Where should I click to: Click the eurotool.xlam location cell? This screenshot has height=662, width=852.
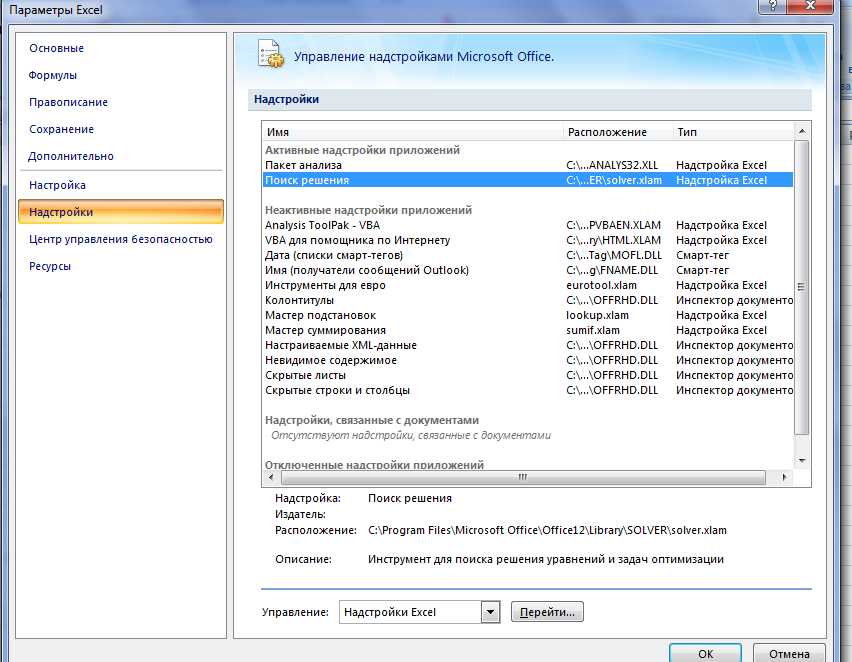pos(601,285)
